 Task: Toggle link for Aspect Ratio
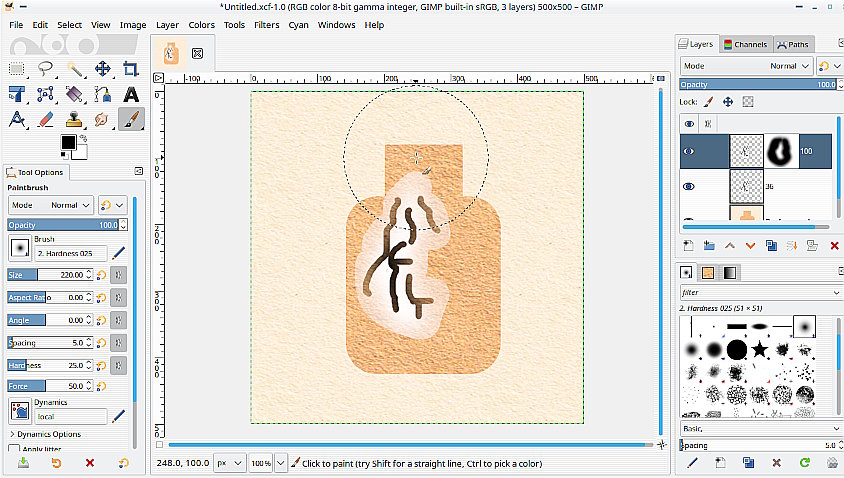click(118, 297)
